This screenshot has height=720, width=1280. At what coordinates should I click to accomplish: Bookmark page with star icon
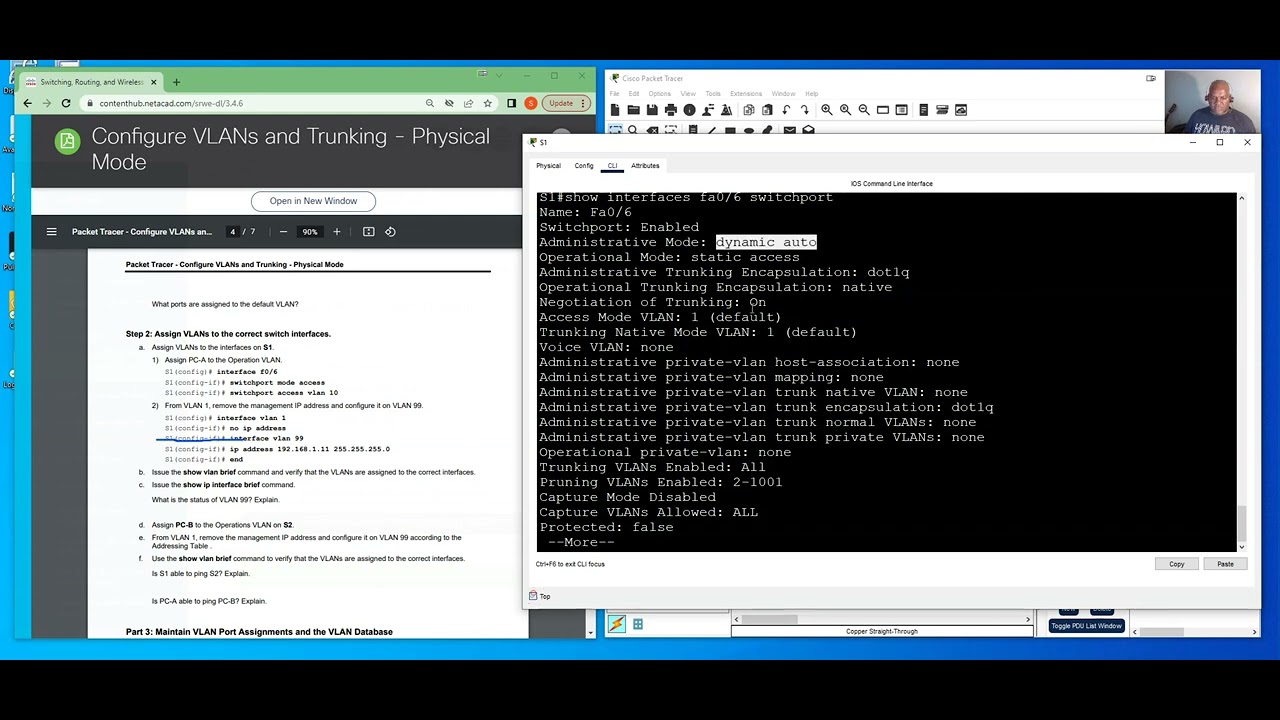488,103
